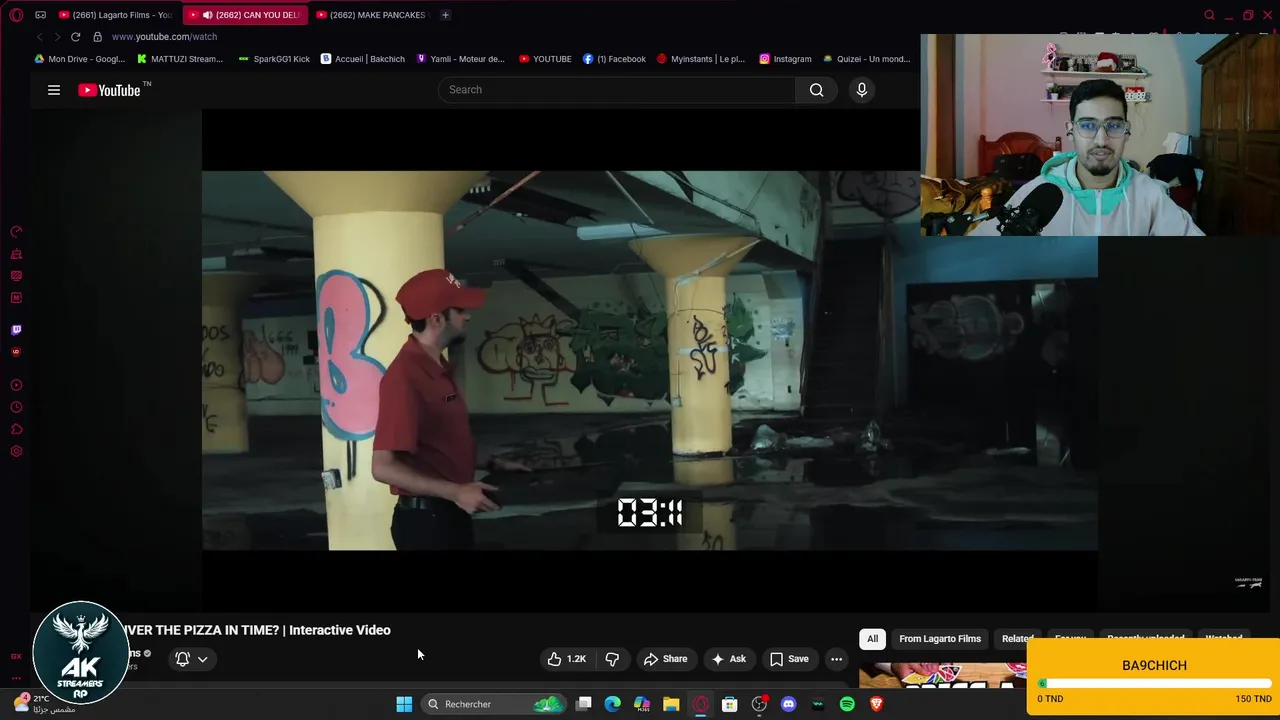This screenshot has height=720, width=1280.
Task: Switch to the Lagarto Films browser tab
Action: (x=116, y=15)
